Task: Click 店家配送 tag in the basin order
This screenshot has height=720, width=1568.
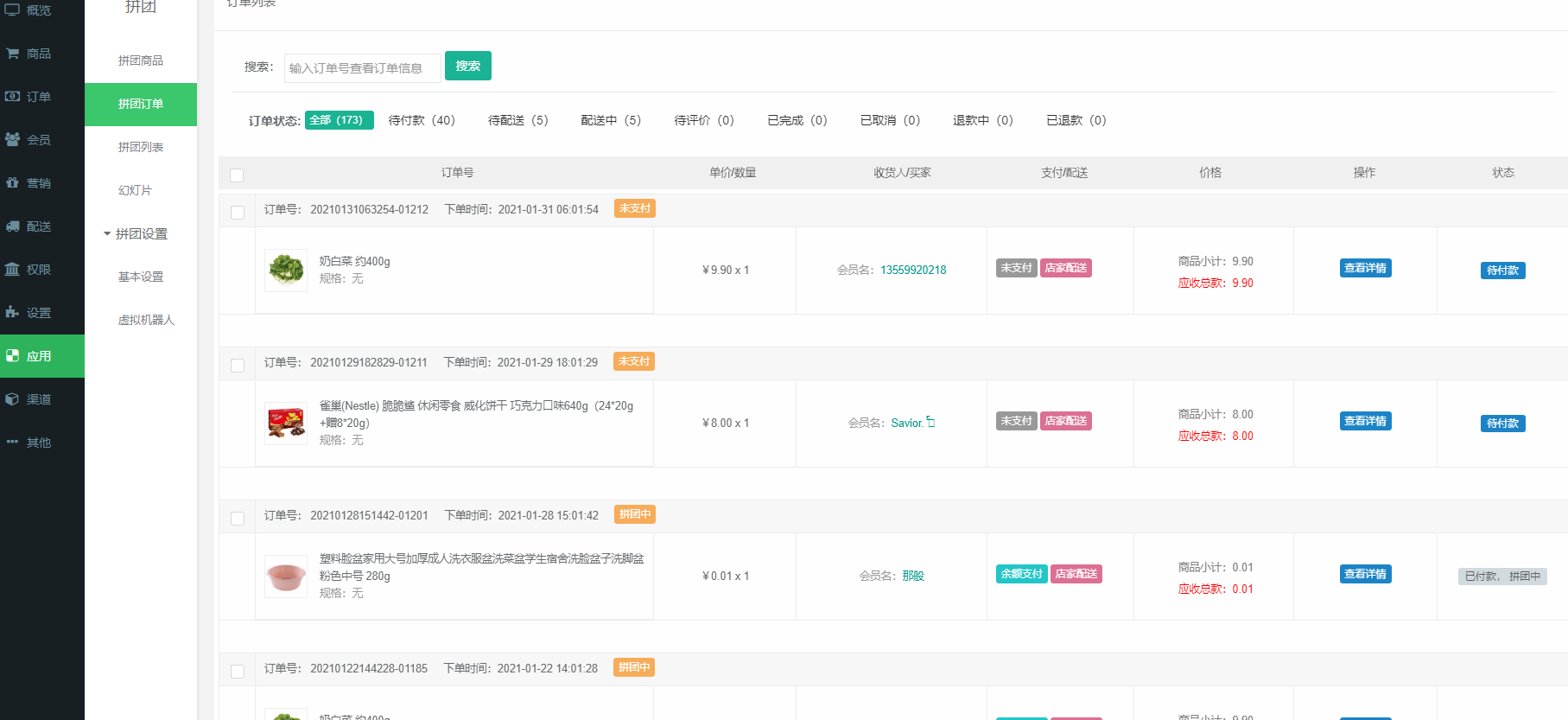Action: tap(1076, 574)
